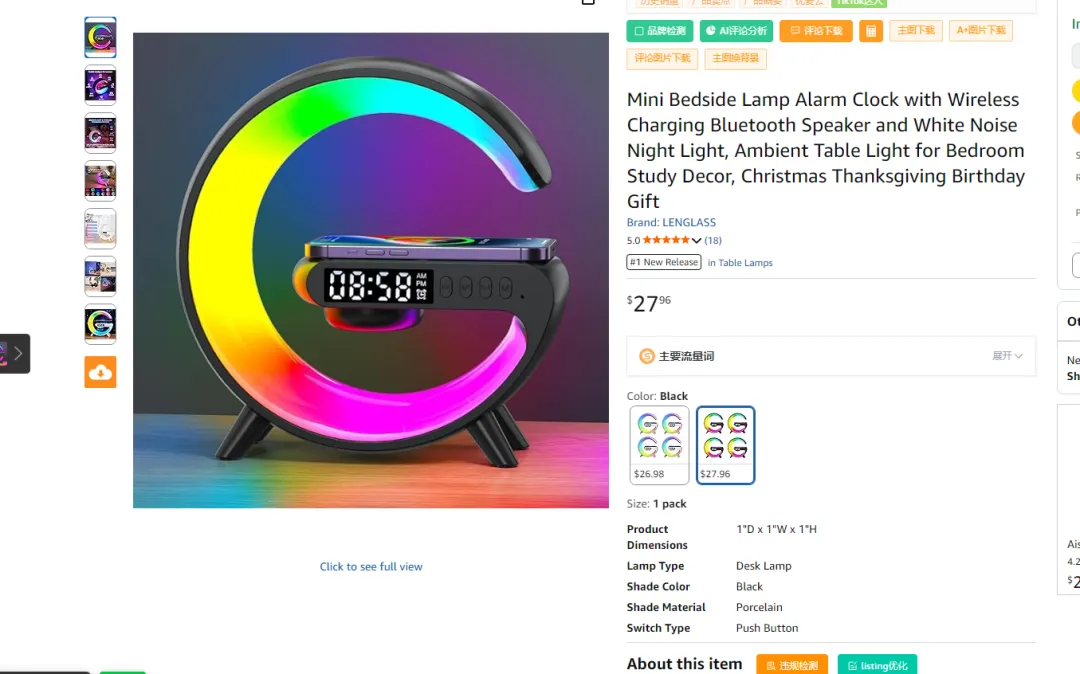This screenshot has width=1080, height=674.
Task: Open the AI评论分析 review analysis tool
Action: pos(736,31)
